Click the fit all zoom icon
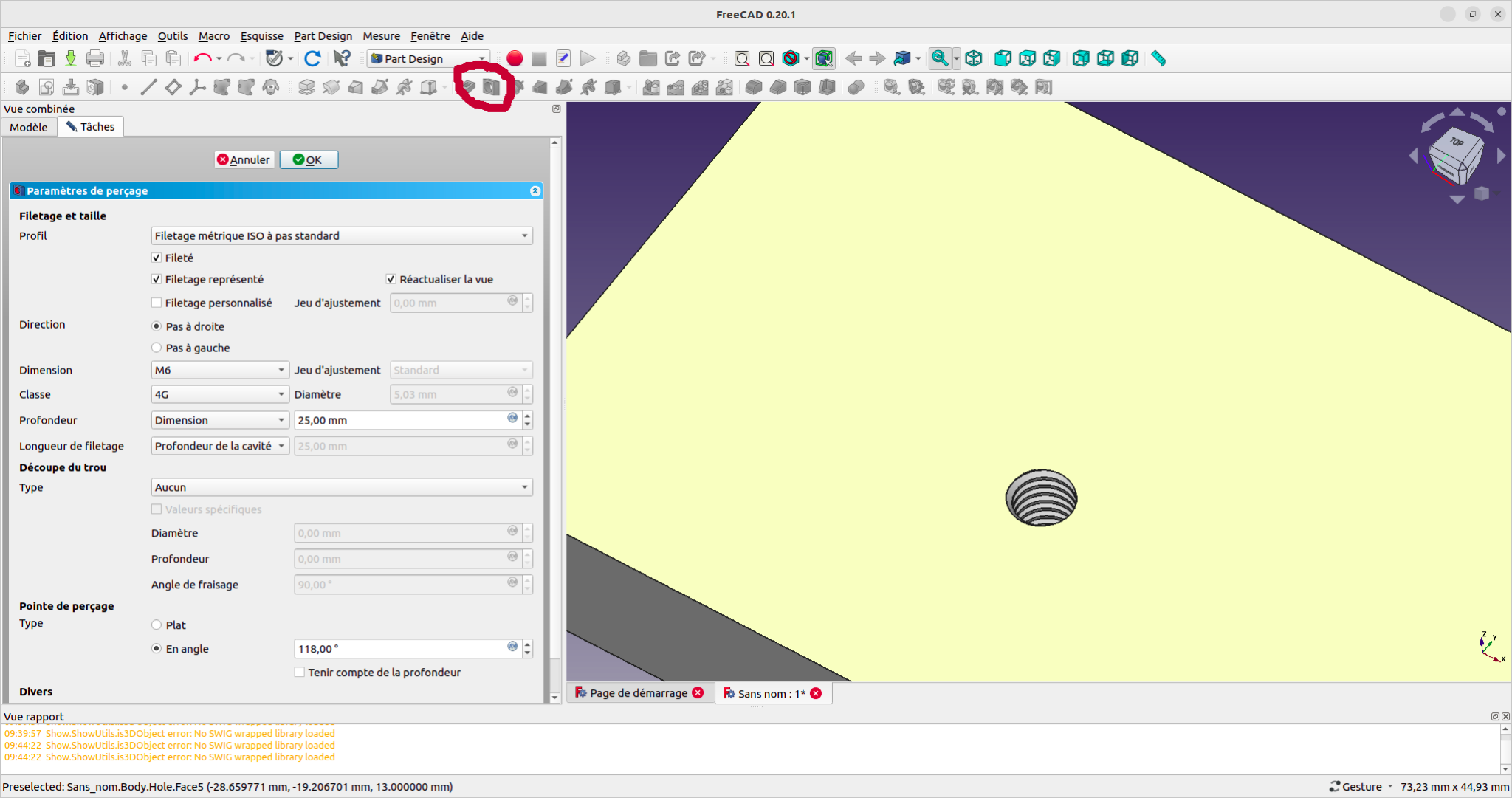The image size is (1512, 798). coord(742,58)
